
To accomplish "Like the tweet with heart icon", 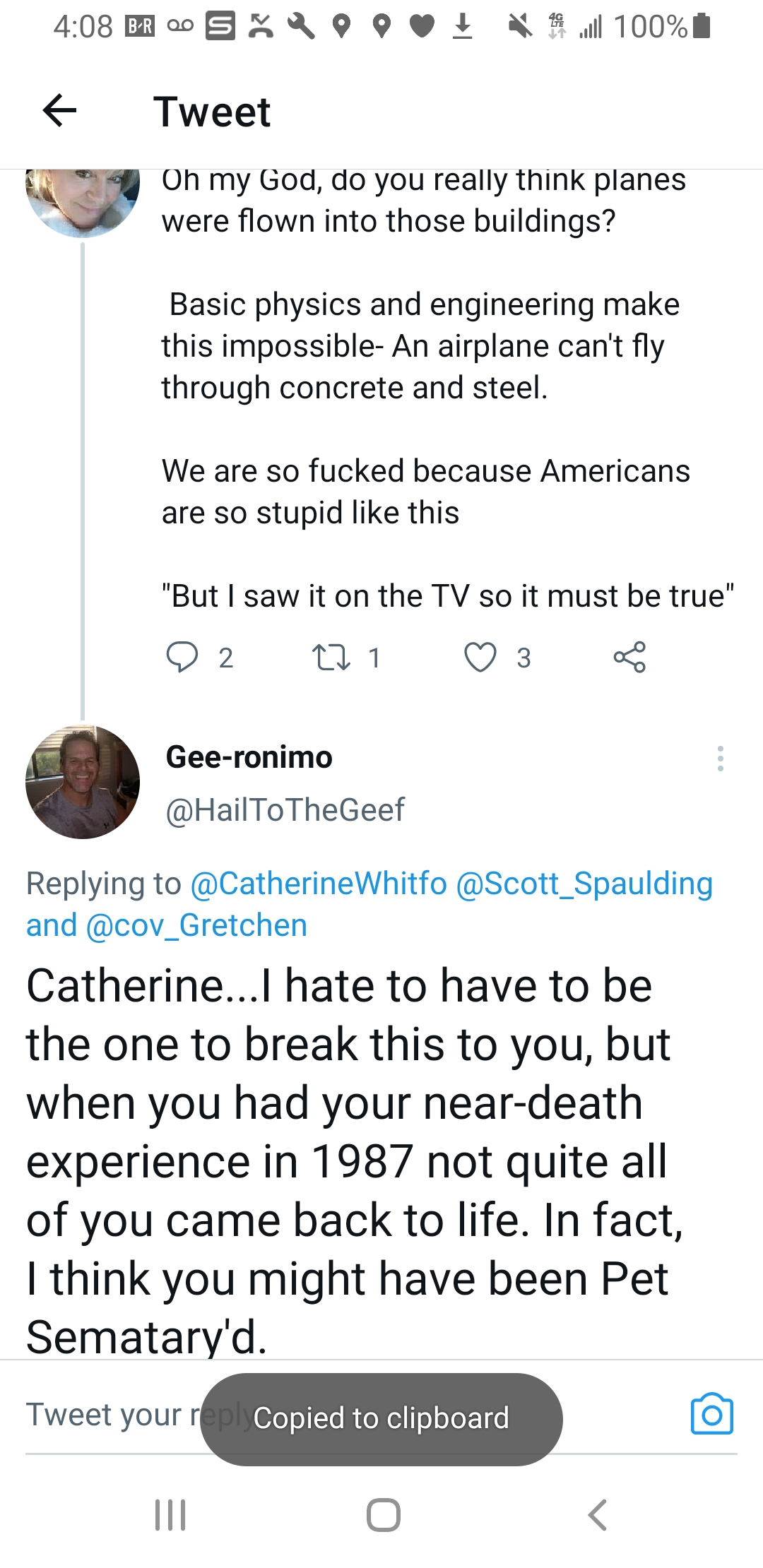I will coord(480,657).
